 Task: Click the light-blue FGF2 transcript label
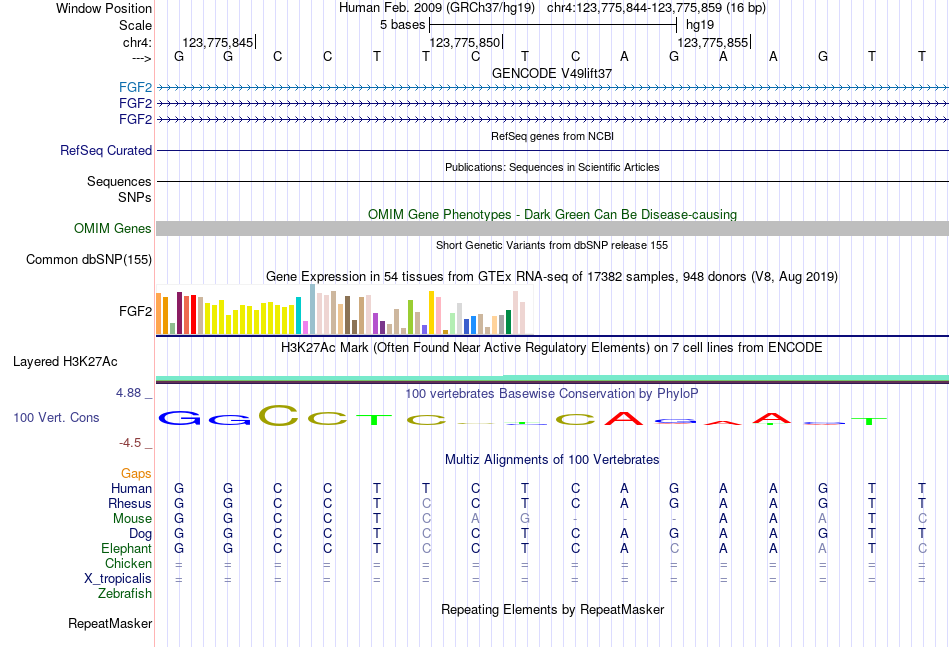pyautogui.click(x=135, y=87)
